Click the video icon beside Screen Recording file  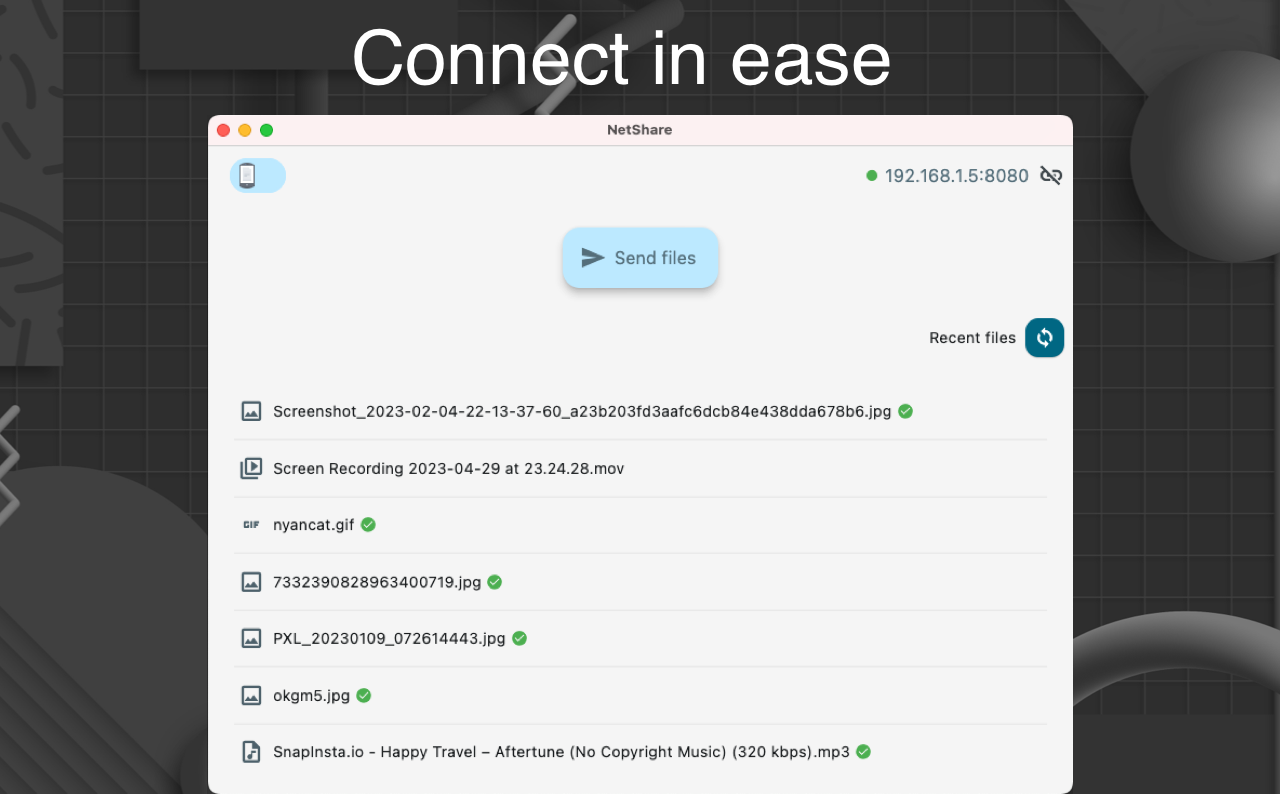(251, 468)
